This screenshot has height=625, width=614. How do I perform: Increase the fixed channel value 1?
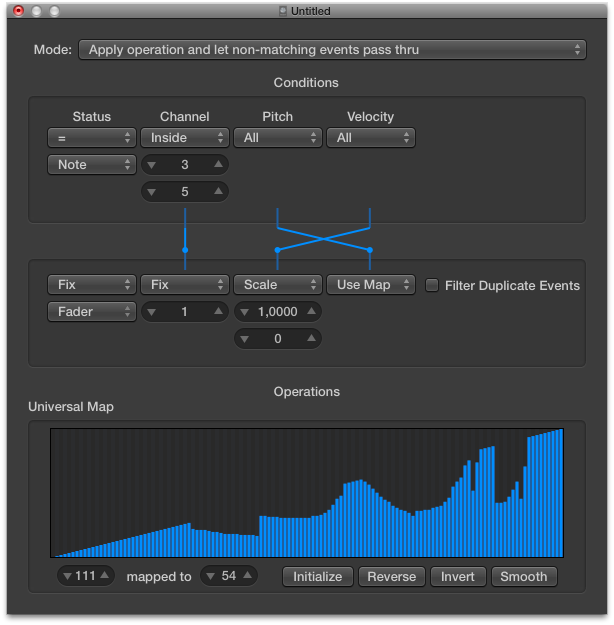point(218,311)
